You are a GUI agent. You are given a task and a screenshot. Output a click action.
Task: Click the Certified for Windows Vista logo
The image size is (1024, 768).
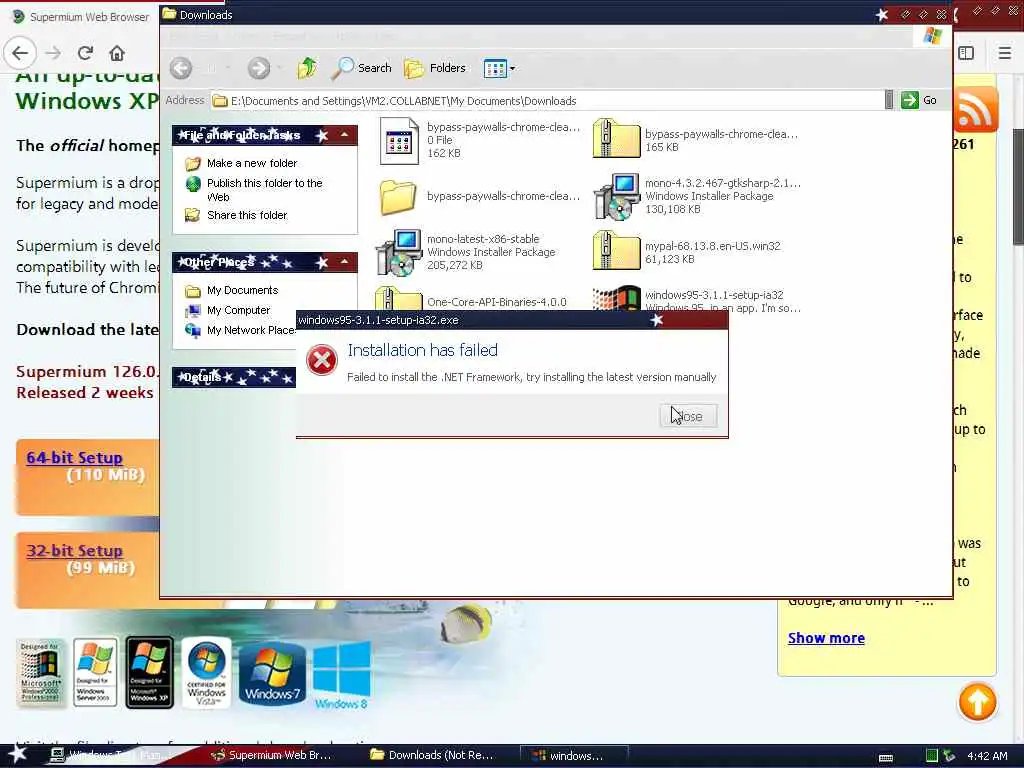206,673
